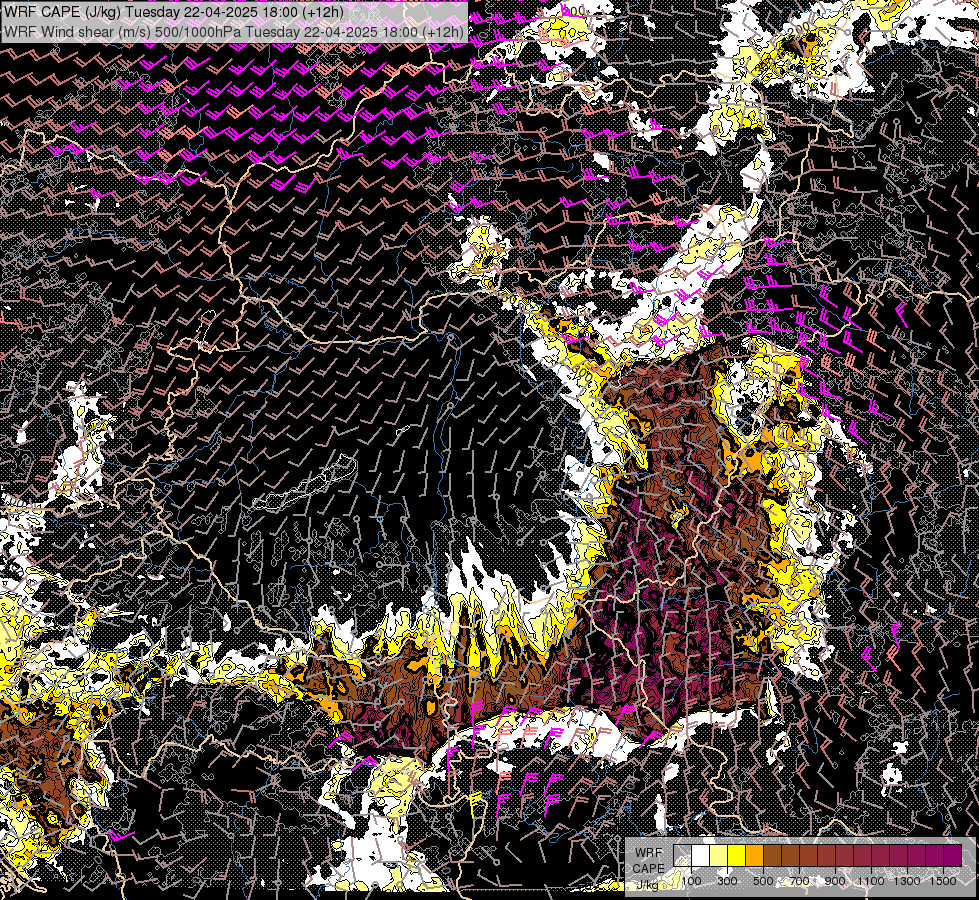Screen dimensions: 979x900
Task: Select the first transparent legend swatch
Action: [x=682, y=855]
